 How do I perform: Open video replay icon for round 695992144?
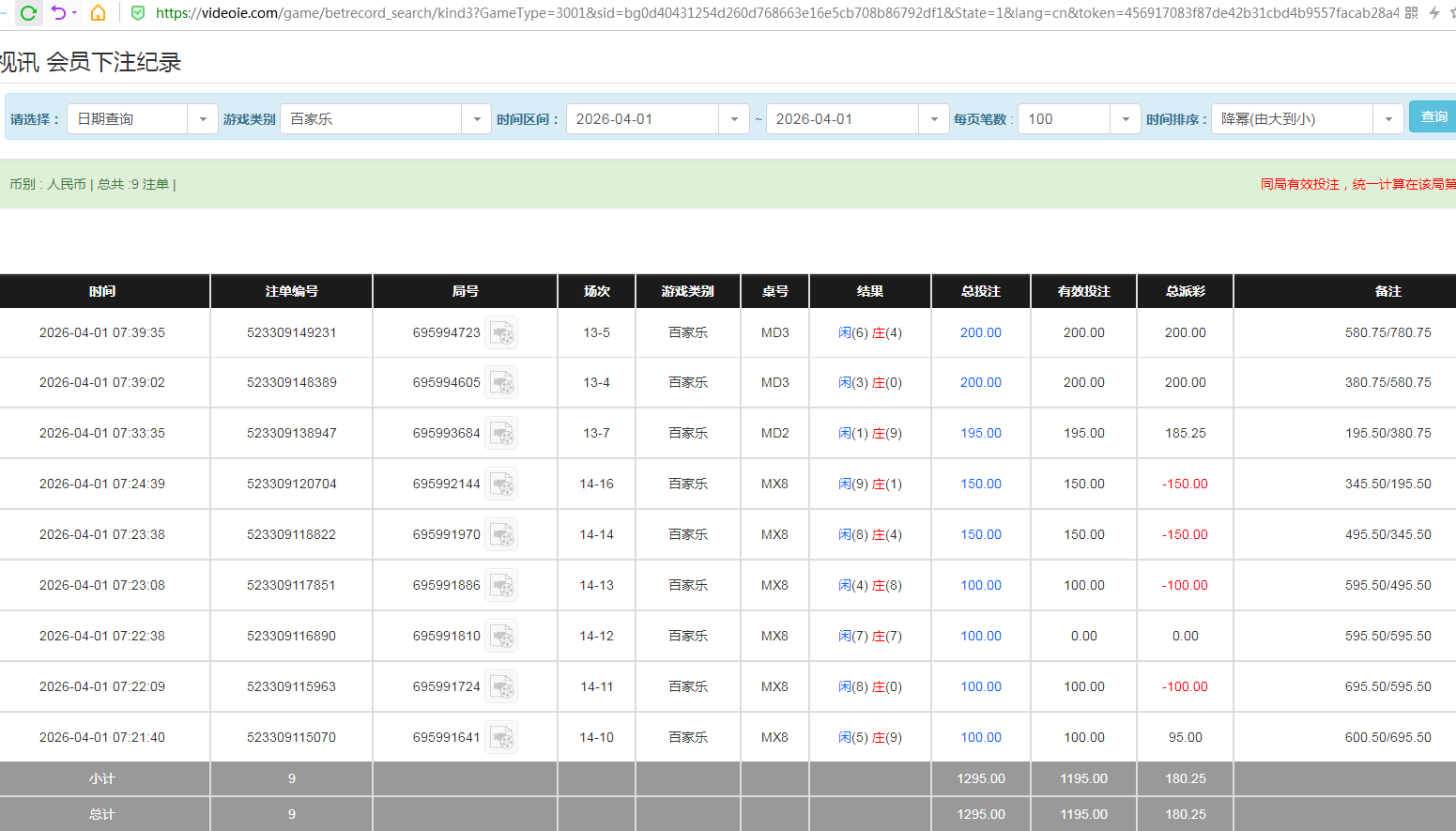click(502, 485)
